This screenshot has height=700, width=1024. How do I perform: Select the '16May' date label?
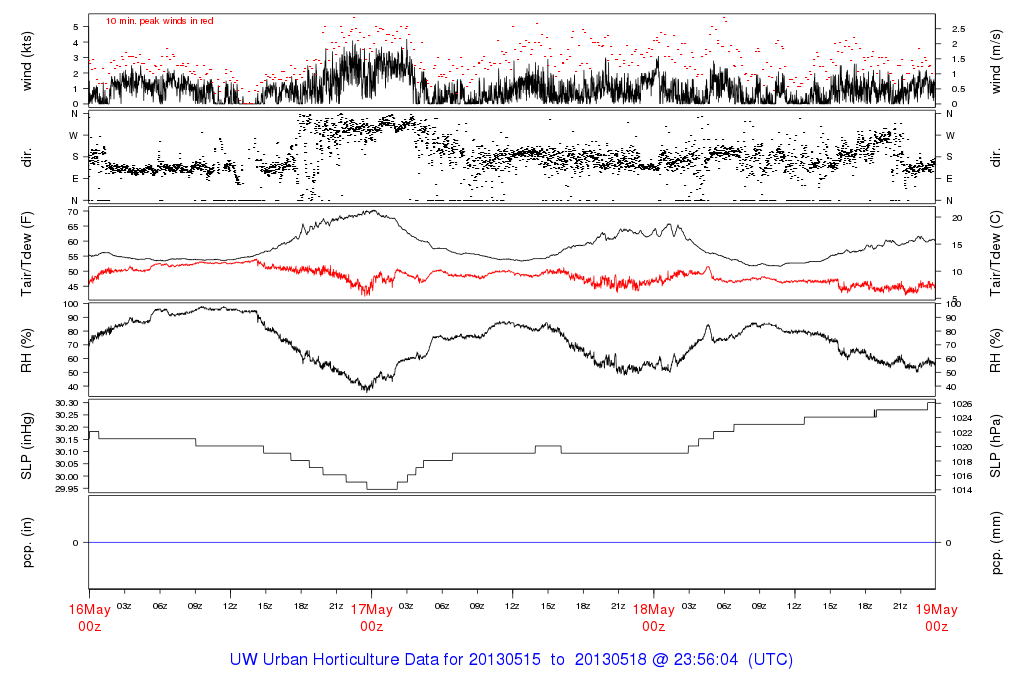pos(89,610)
